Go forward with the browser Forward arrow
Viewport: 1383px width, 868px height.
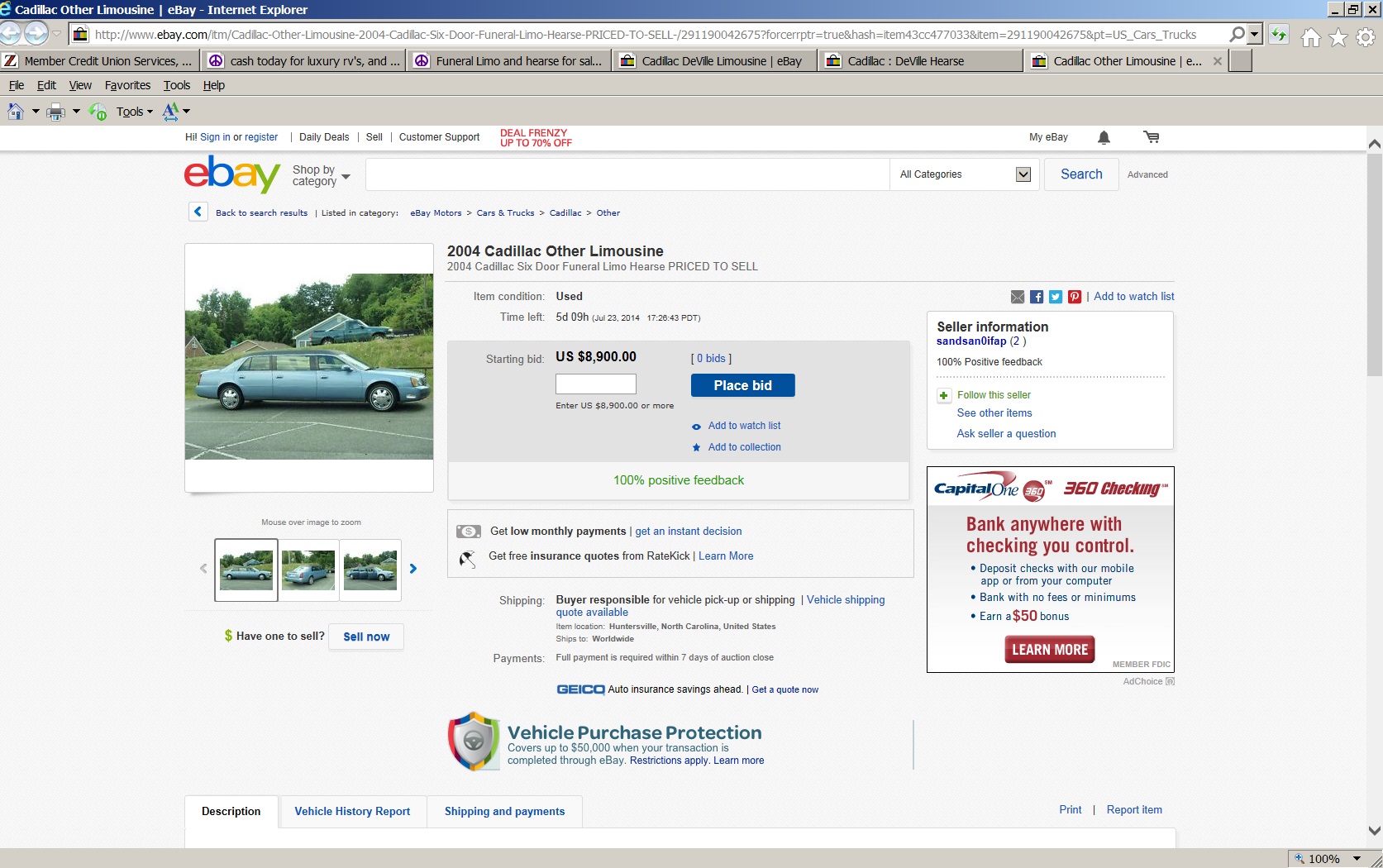pos(36,34)
